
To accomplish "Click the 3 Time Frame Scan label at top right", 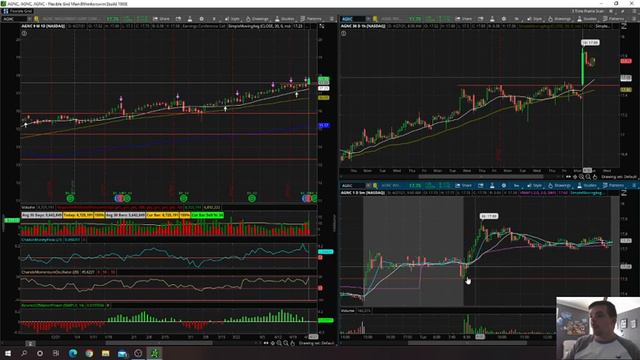I will point(587,11).
